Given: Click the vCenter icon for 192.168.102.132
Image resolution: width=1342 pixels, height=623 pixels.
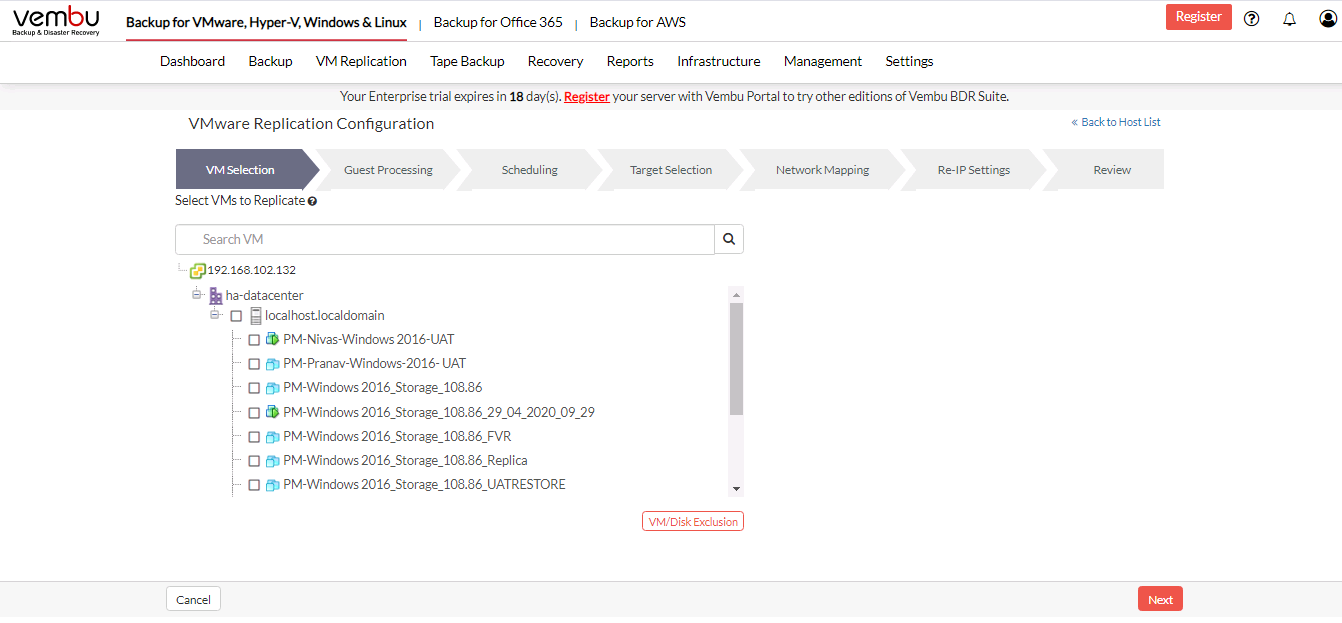Looking at the screenshot, I should pyautogui.click(x=197, y=270).
